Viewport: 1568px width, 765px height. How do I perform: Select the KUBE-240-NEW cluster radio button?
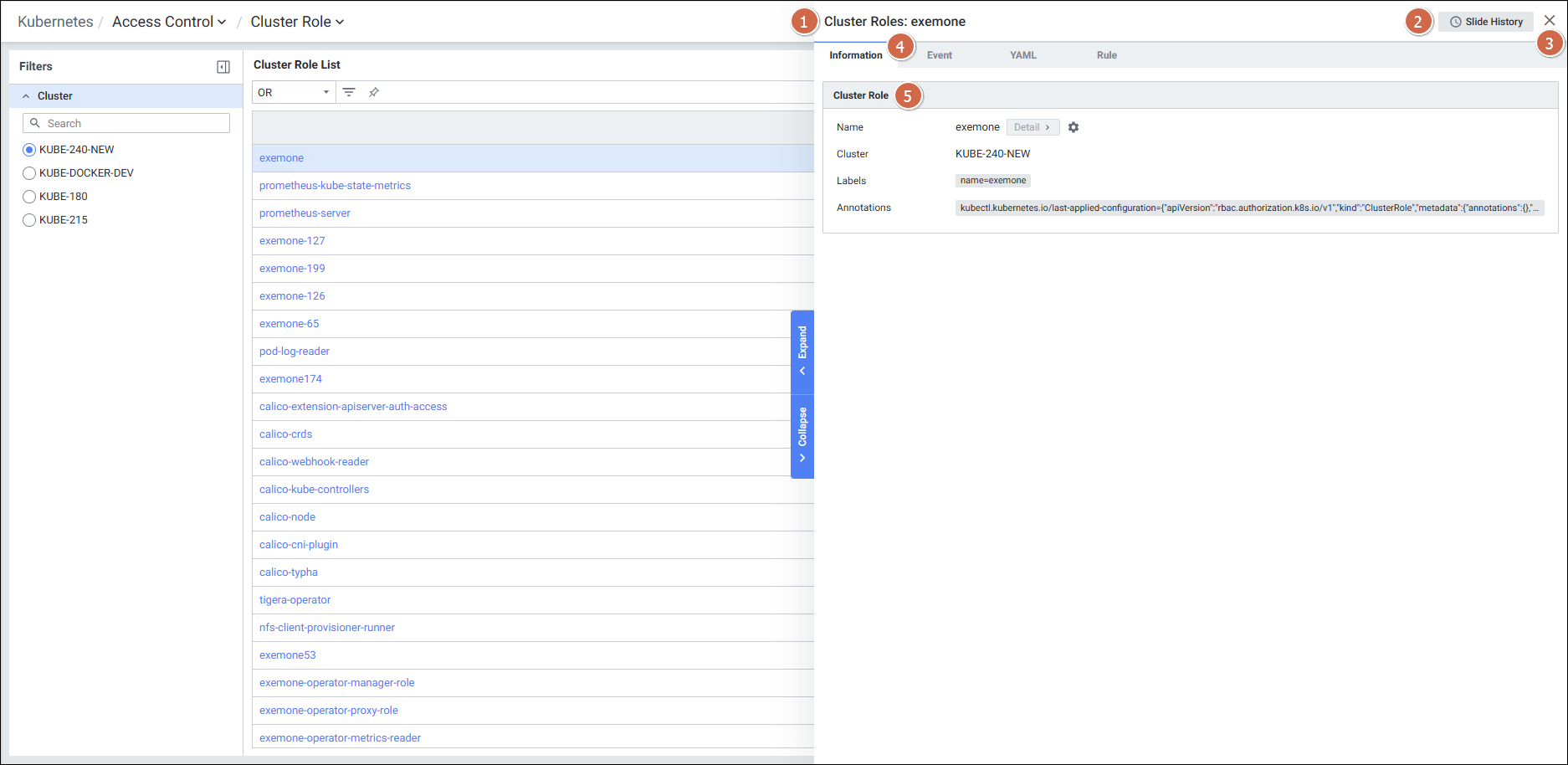click(29, 150)
